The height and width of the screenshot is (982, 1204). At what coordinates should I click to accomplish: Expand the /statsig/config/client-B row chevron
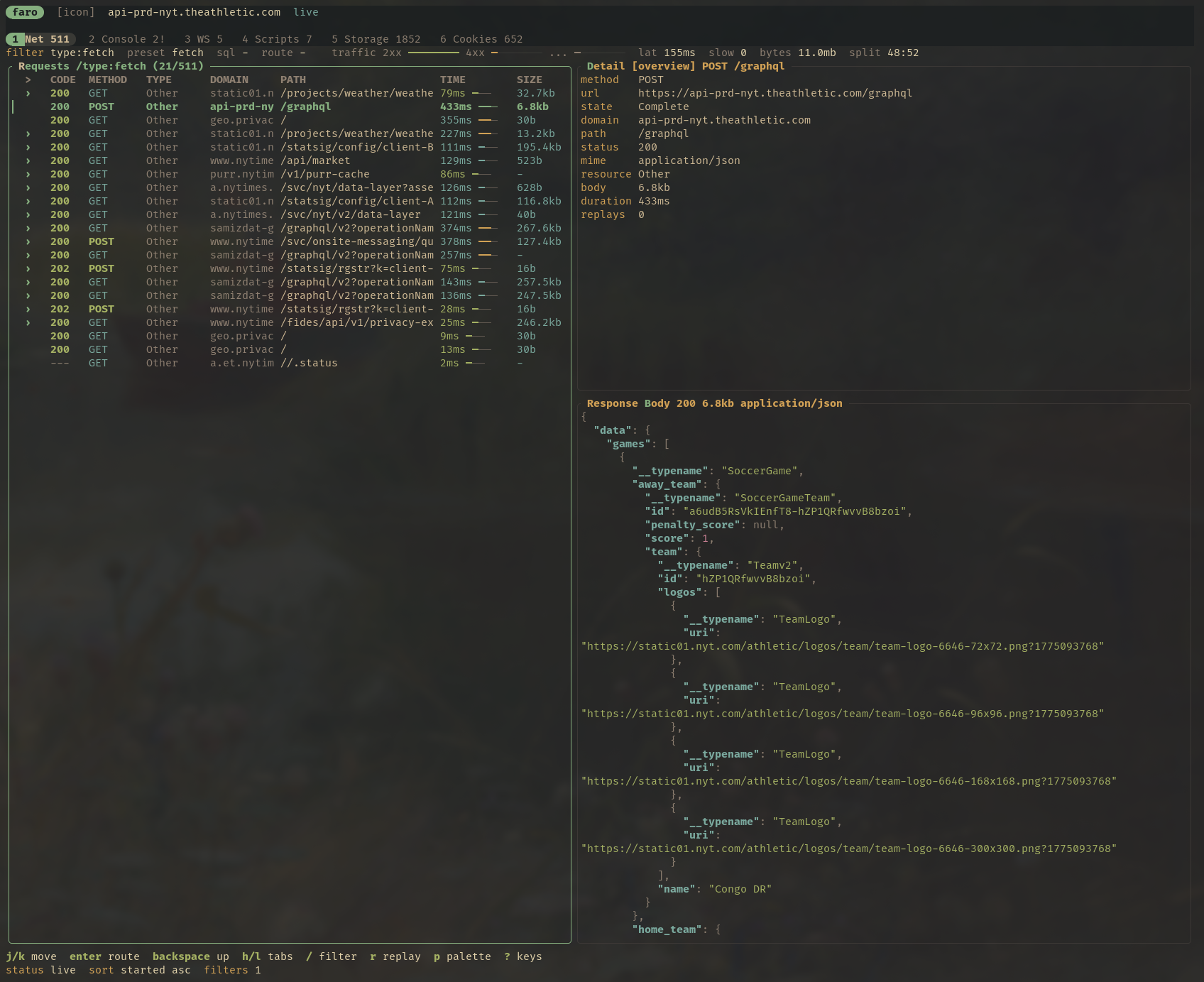point(28,147)
